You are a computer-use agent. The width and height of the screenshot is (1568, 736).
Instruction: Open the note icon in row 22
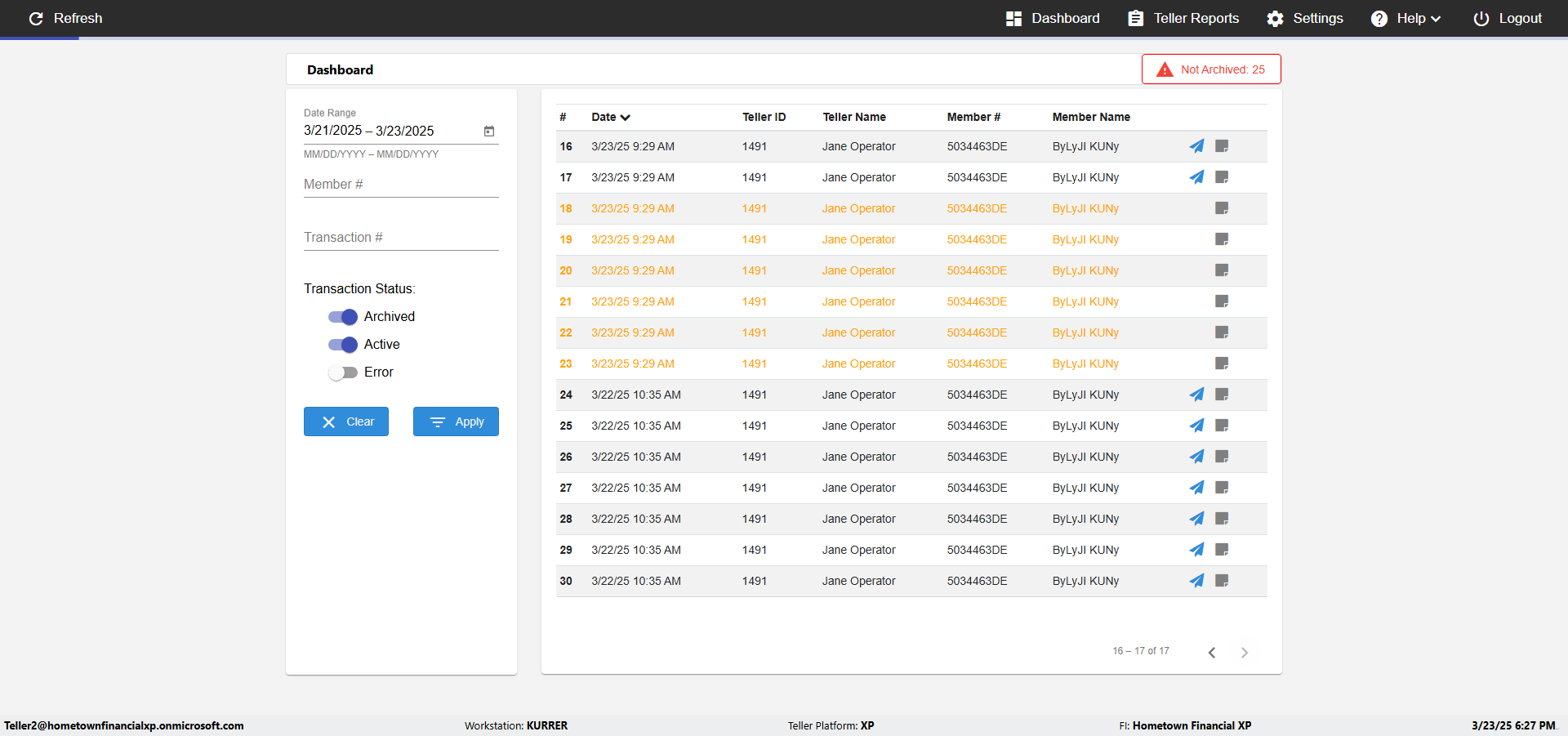tap(1222, 332)
